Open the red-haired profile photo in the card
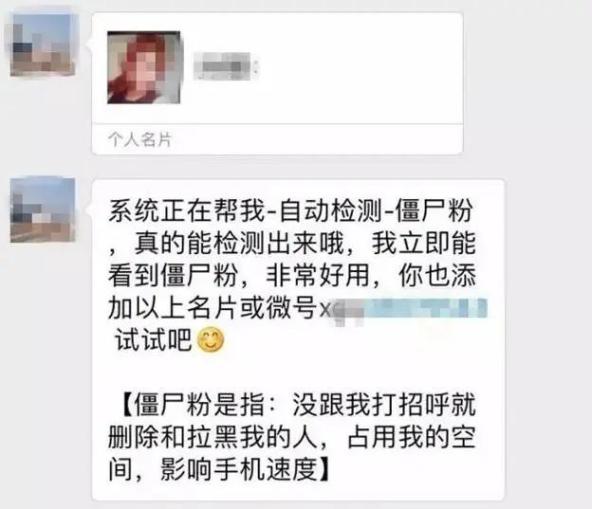 point(143,67)
